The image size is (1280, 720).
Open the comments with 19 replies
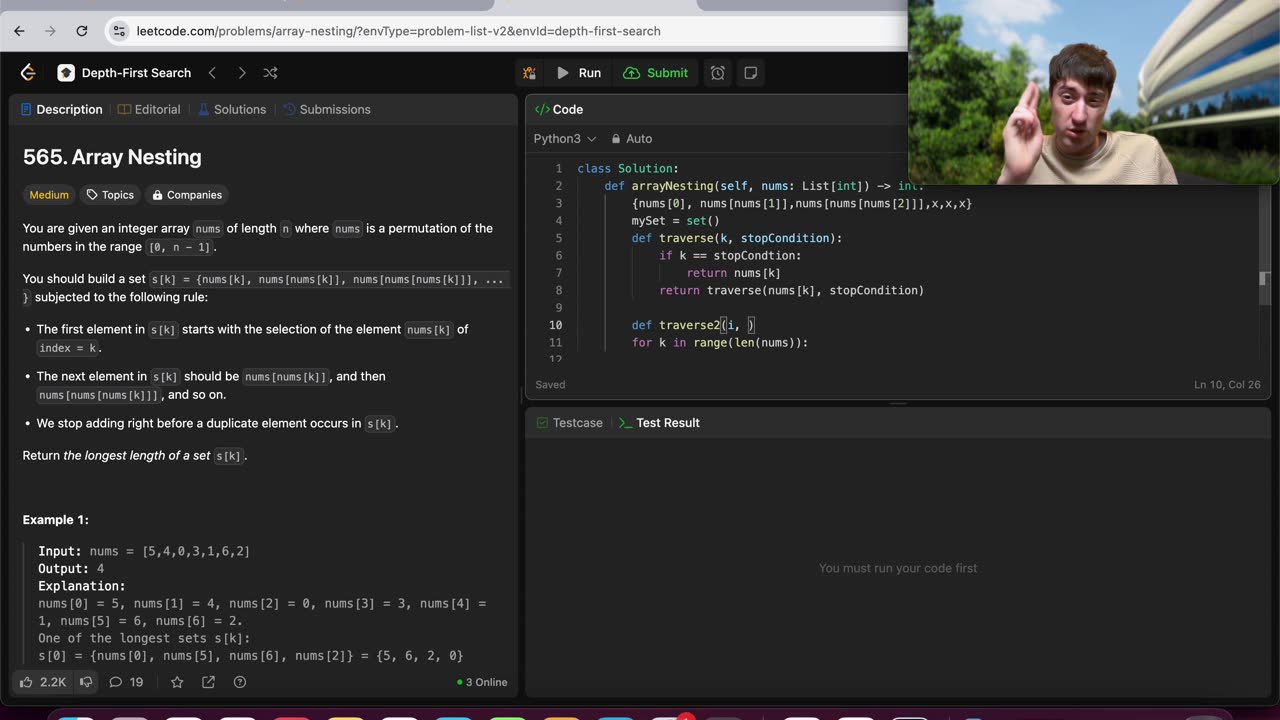126,682
